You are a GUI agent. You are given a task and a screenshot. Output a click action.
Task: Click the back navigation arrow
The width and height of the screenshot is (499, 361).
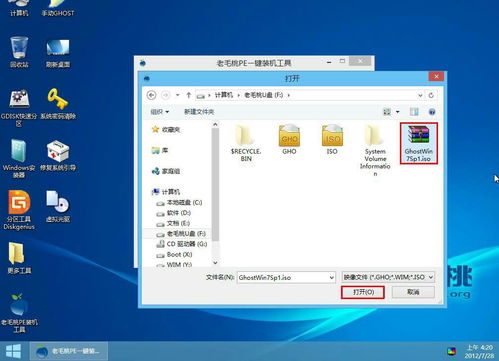pyautogui.click(x=152, y=95)
